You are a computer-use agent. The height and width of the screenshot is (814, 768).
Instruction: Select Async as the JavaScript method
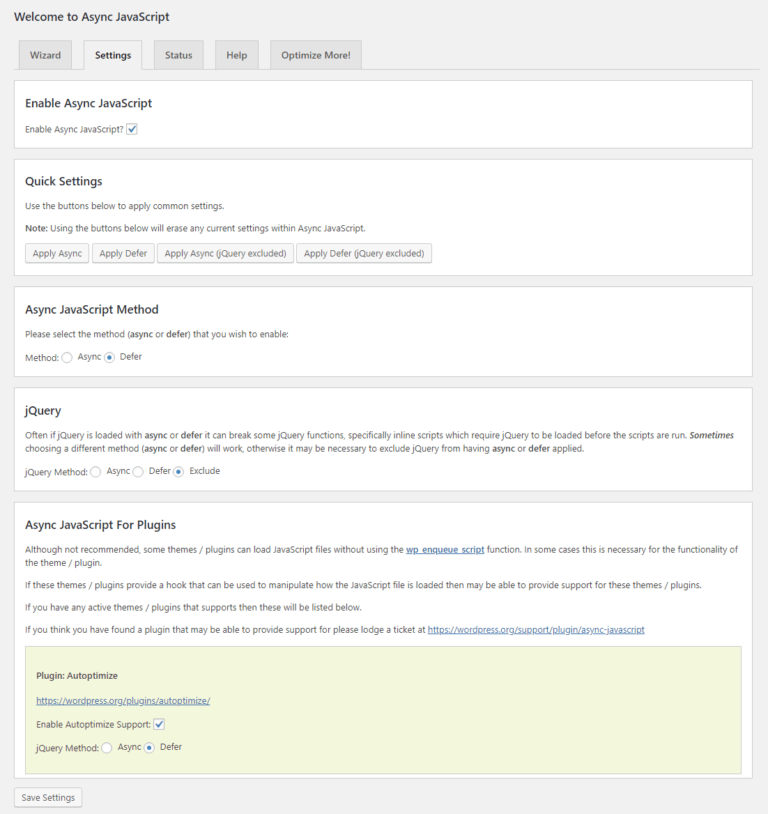point(67,358)
